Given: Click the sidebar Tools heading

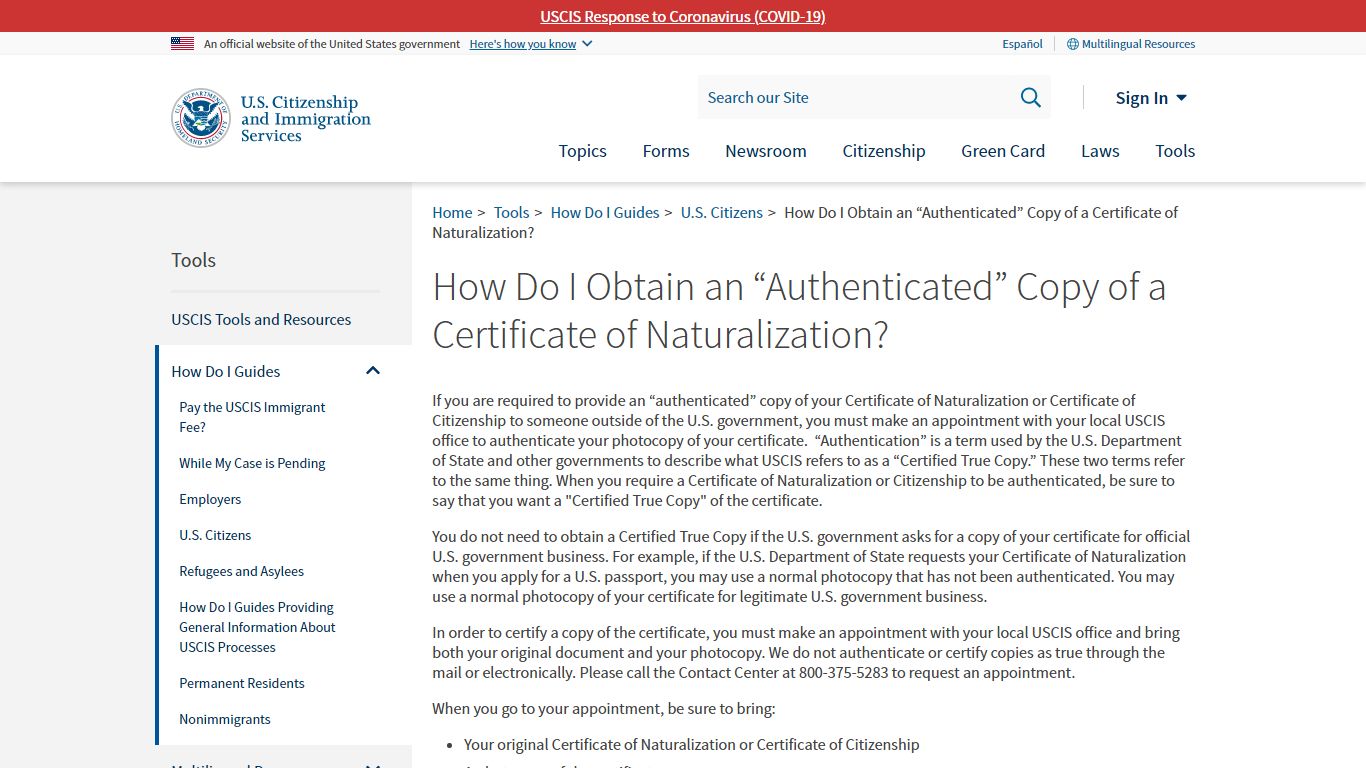Looking at the screenshot, I should [x=193, y=260].
